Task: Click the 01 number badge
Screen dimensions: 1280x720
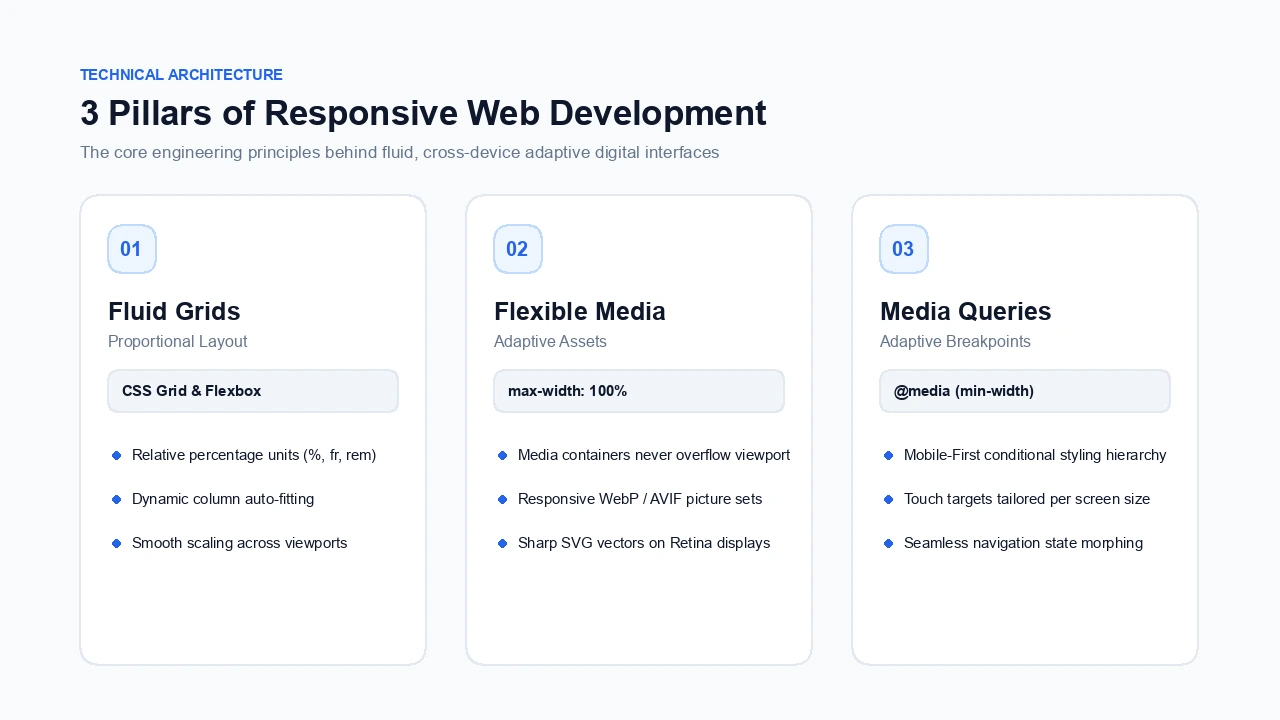Action: click(x=132, y=249)
